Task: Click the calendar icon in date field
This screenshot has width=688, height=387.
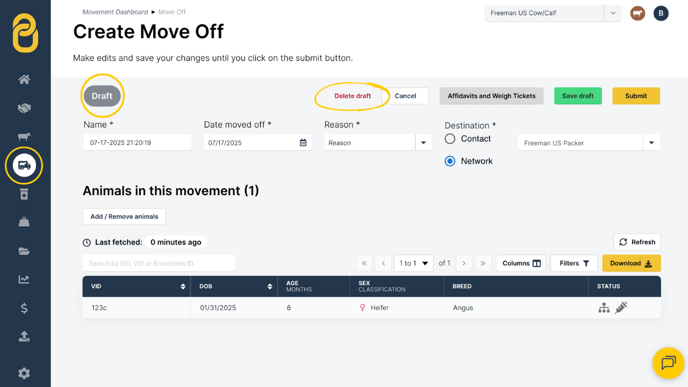Action: click(303, 143)
